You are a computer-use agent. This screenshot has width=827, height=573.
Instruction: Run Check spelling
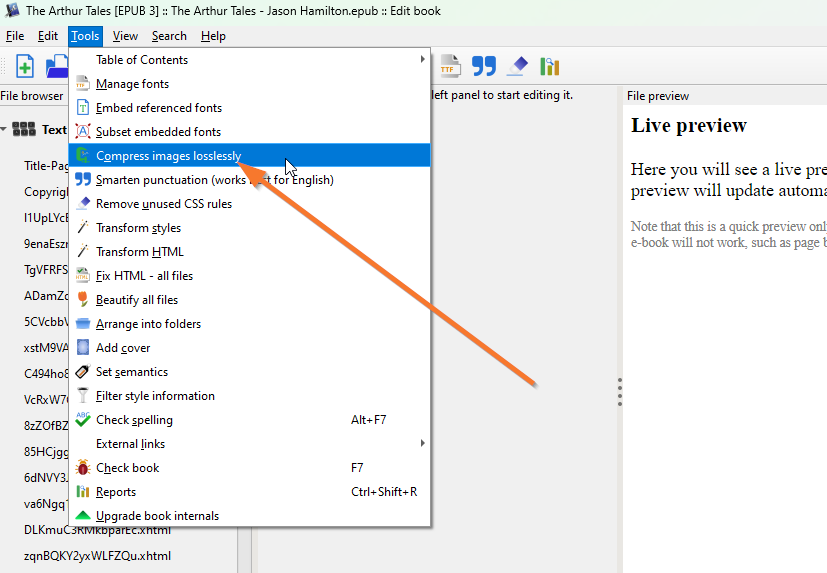tap(249, 420)
